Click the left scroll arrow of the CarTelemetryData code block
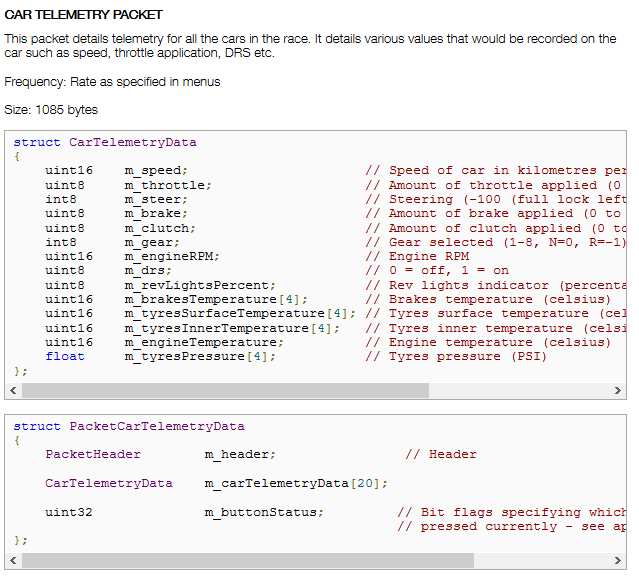Screen dimensions: 639x581 [13, 390]
